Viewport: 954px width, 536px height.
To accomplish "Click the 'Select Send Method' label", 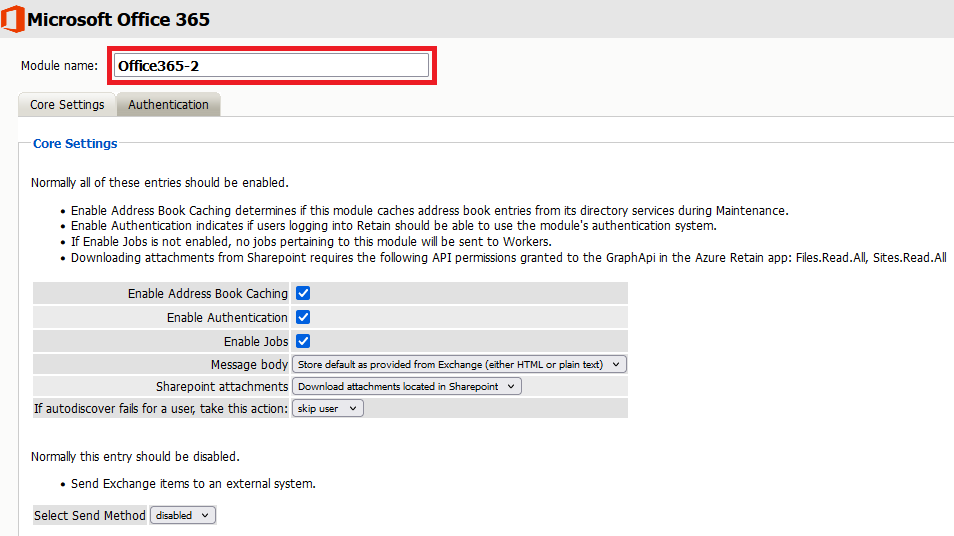I will tap(89, 515).
